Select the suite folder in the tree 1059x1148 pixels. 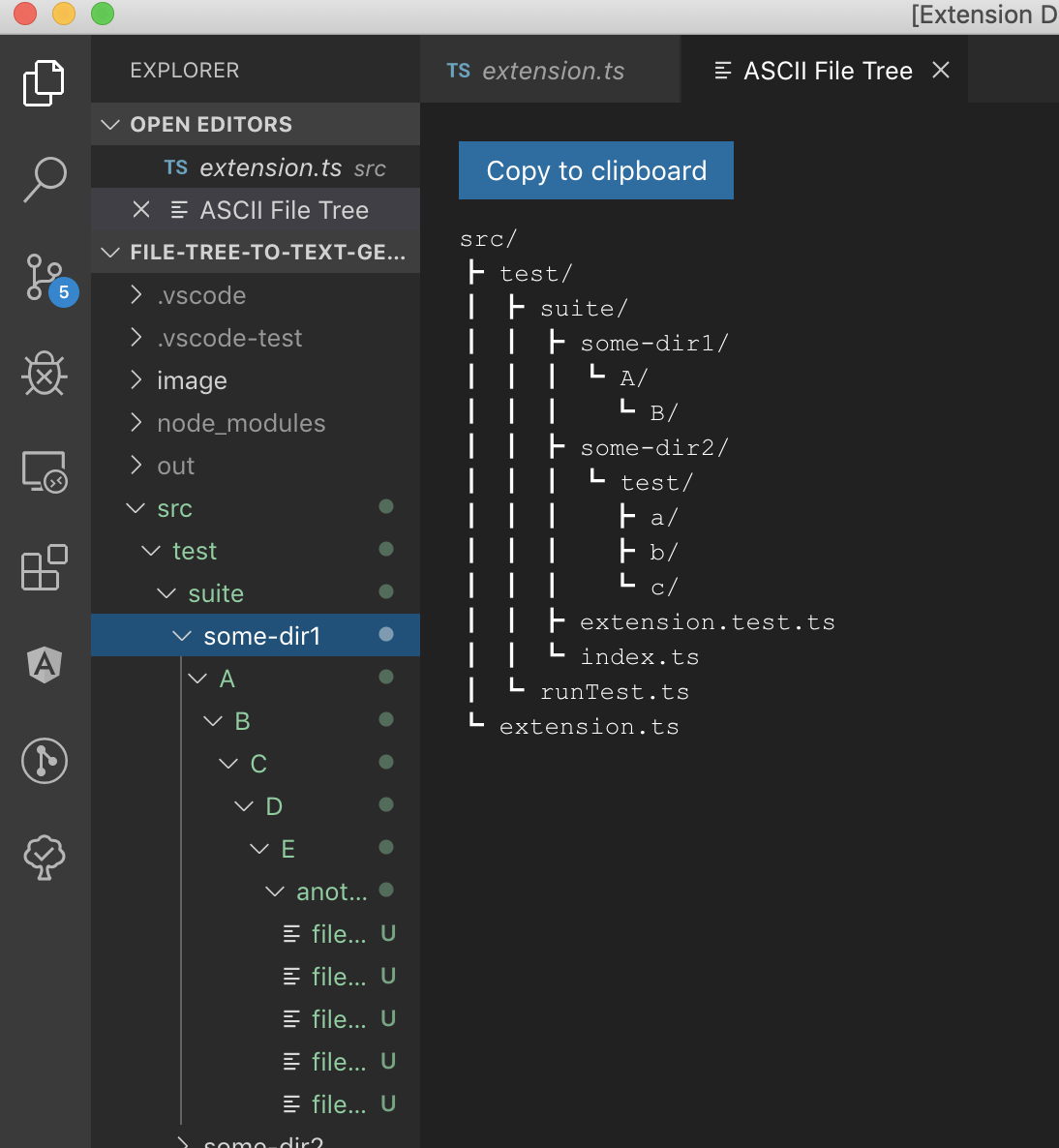tap(215, 593)
